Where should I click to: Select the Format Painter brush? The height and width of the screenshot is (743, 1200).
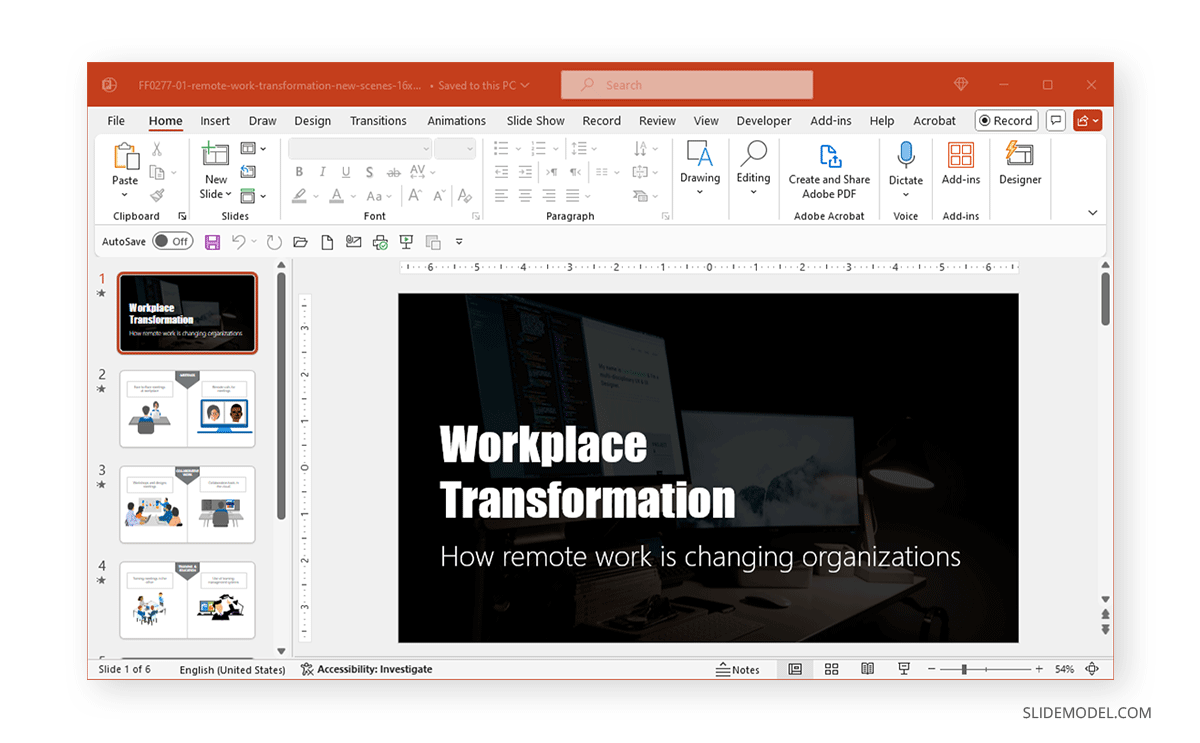tap(157, 196)
